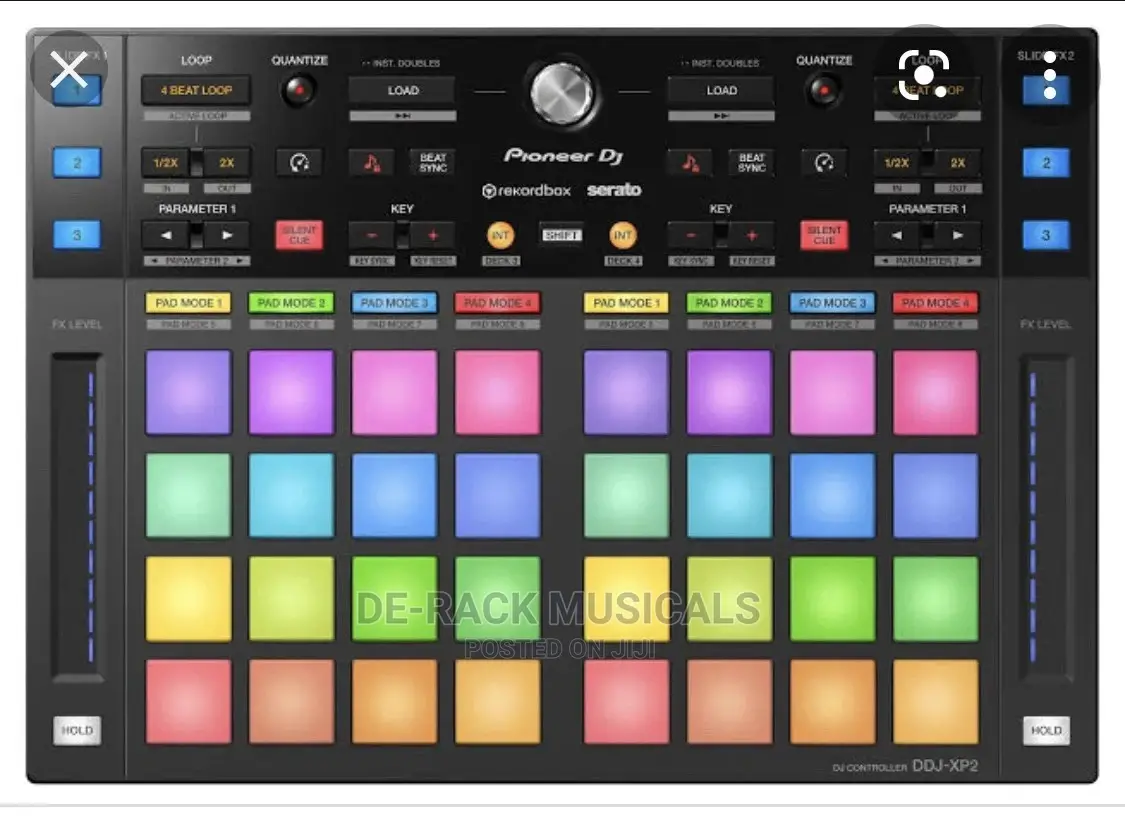The height and width of the screenshot is (827, 1125).
Task: Toggle right deck SILENT CUE button
Action: [824, 235]
